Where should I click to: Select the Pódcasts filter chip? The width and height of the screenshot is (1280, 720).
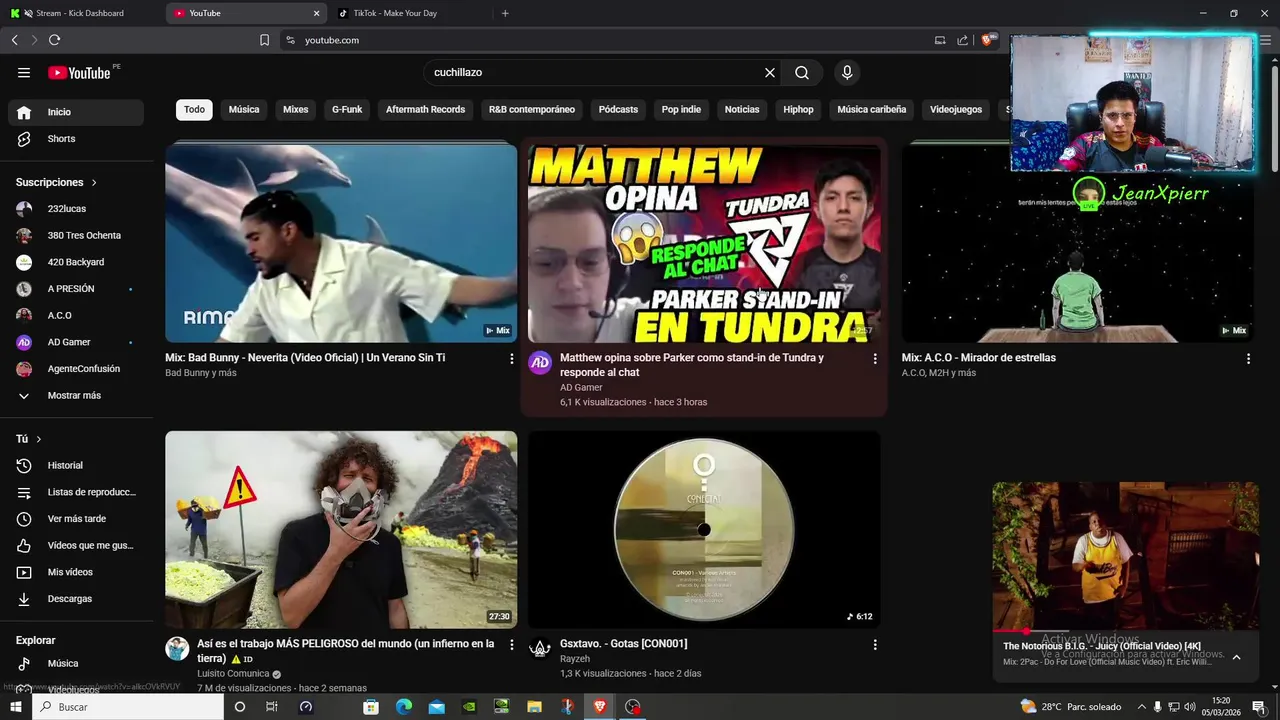(x=618, y=109)
